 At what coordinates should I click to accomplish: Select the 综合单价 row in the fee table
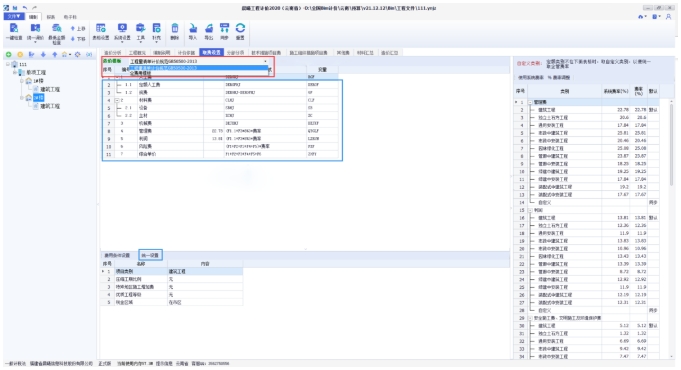(x=220, y=154)
